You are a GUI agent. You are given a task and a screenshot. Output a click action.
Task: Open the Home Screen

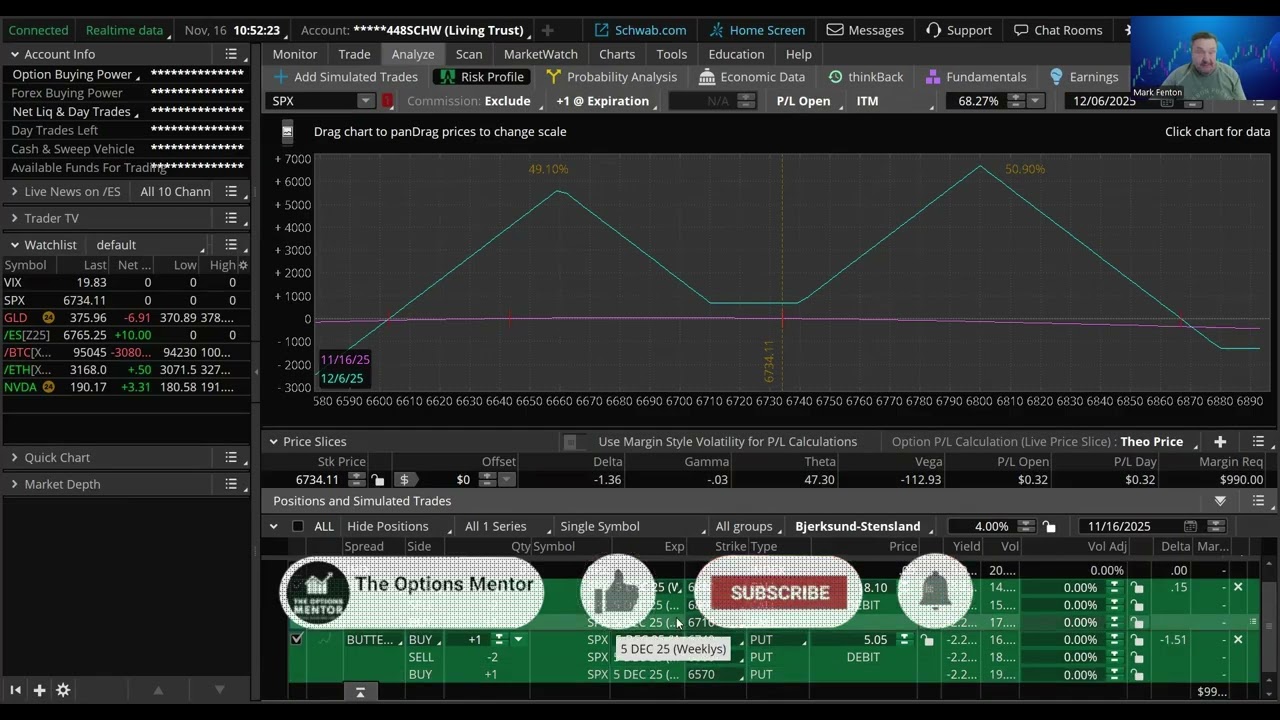(757, 30)
